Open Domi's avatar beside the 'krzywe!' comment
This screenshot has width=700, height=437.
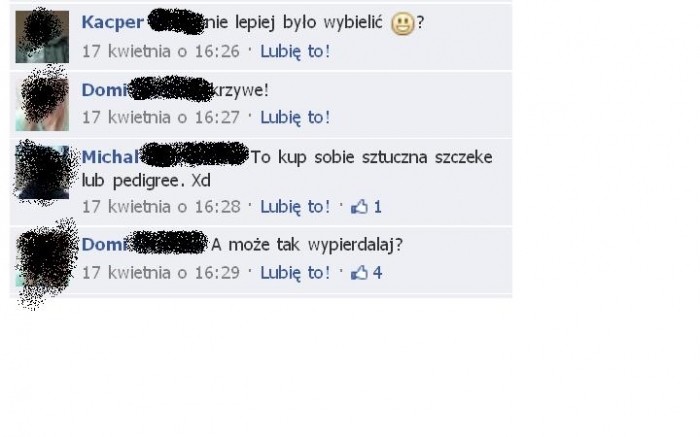pos(42,104)
